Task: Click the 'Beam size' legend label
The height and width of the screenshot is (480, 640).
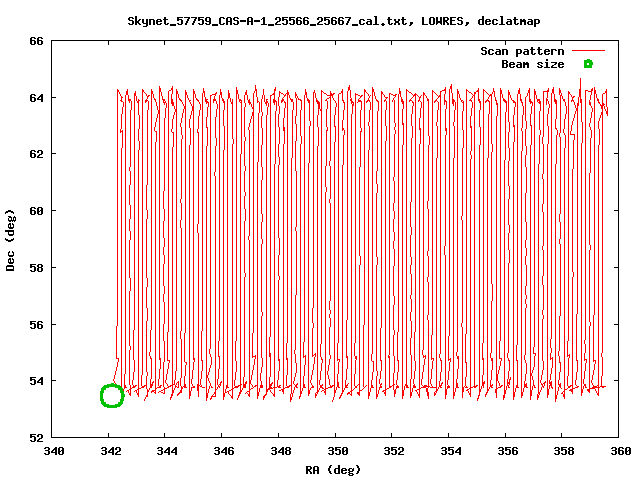Action: pos(533,64)
